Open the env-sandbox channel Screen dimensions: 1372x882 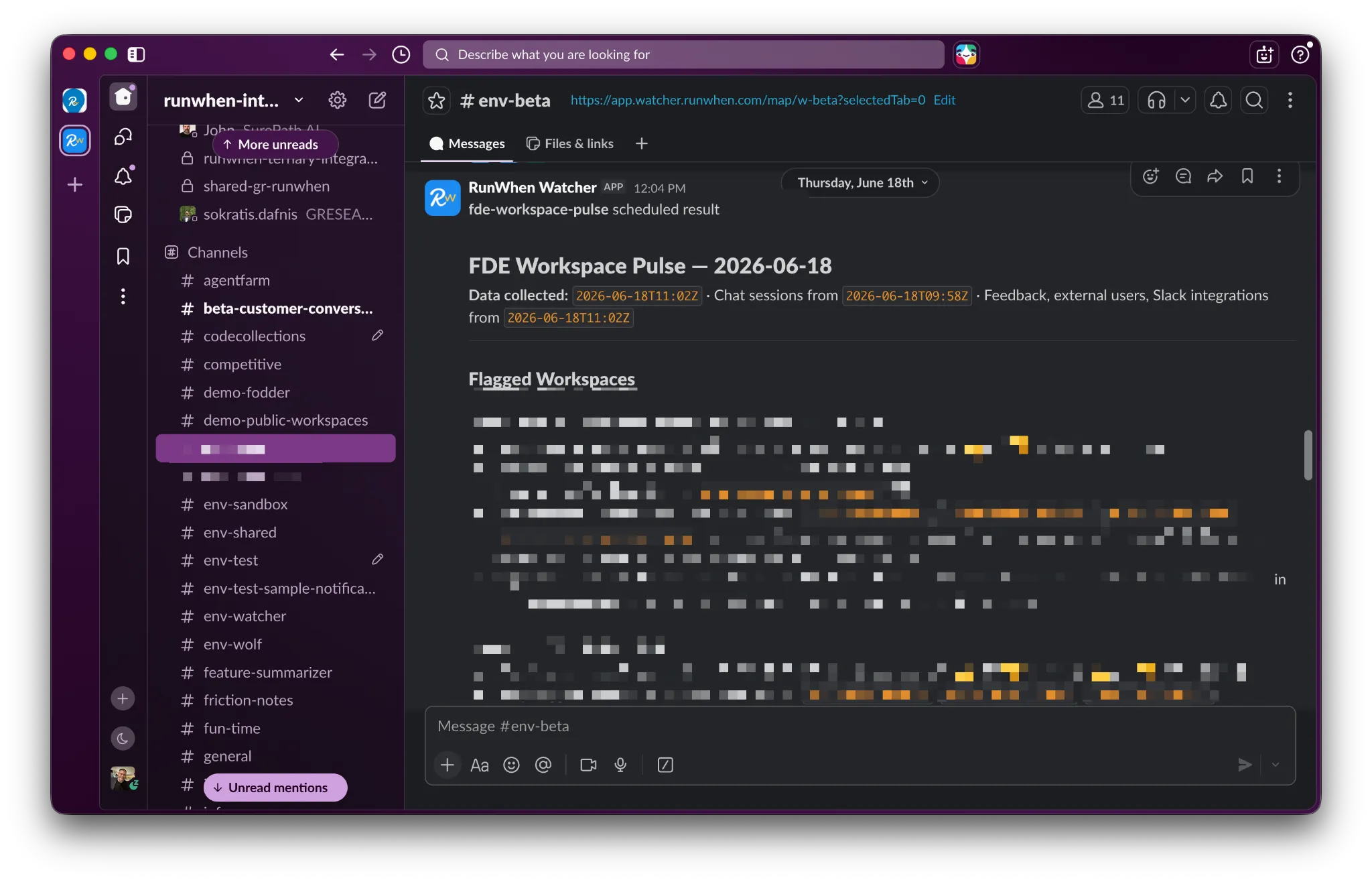coord(275,505)
